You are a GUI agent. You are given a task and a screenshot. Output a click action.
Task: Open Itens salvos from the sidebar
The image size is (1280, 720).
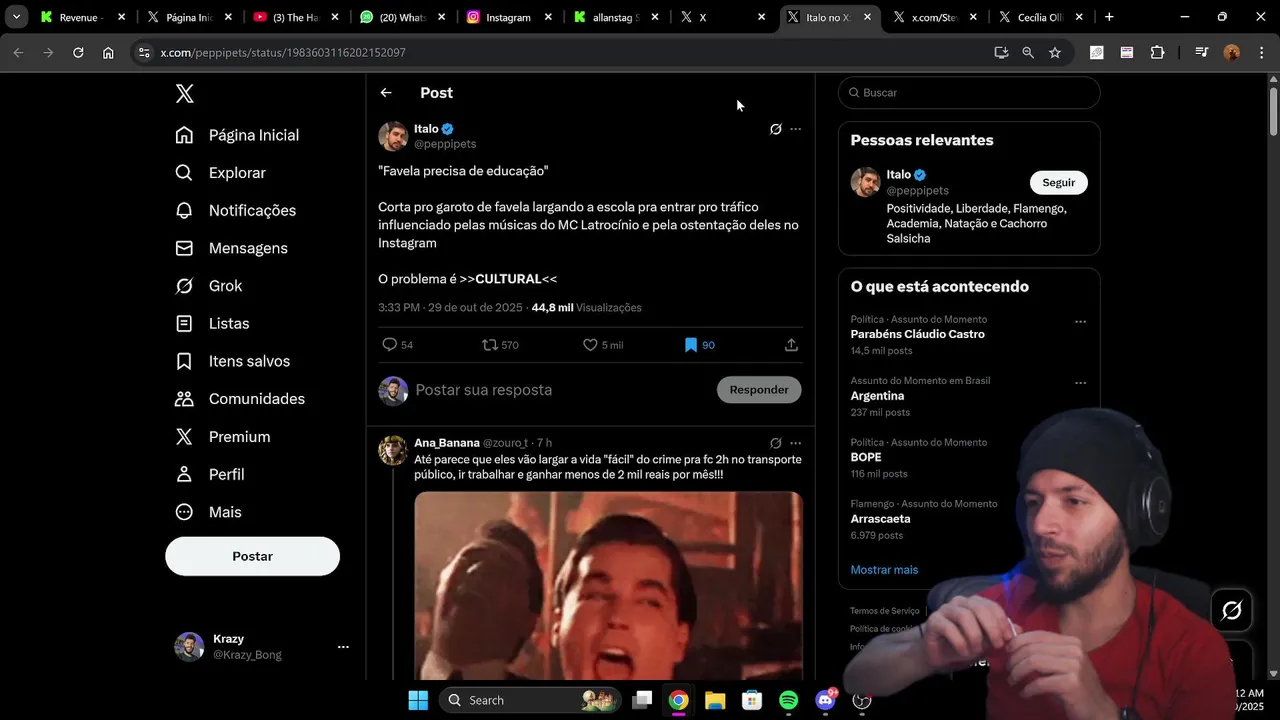pos(232,361)
